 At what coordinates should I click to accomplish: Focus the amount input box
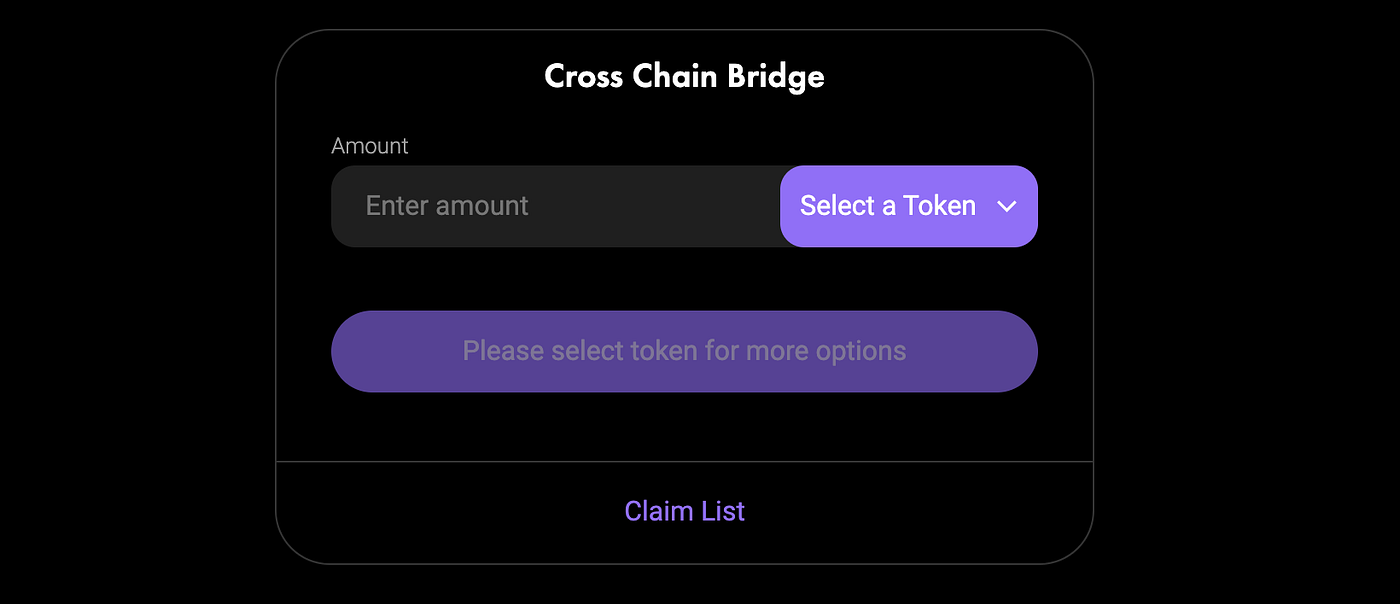pyautogui.click(x=555, y=206)
